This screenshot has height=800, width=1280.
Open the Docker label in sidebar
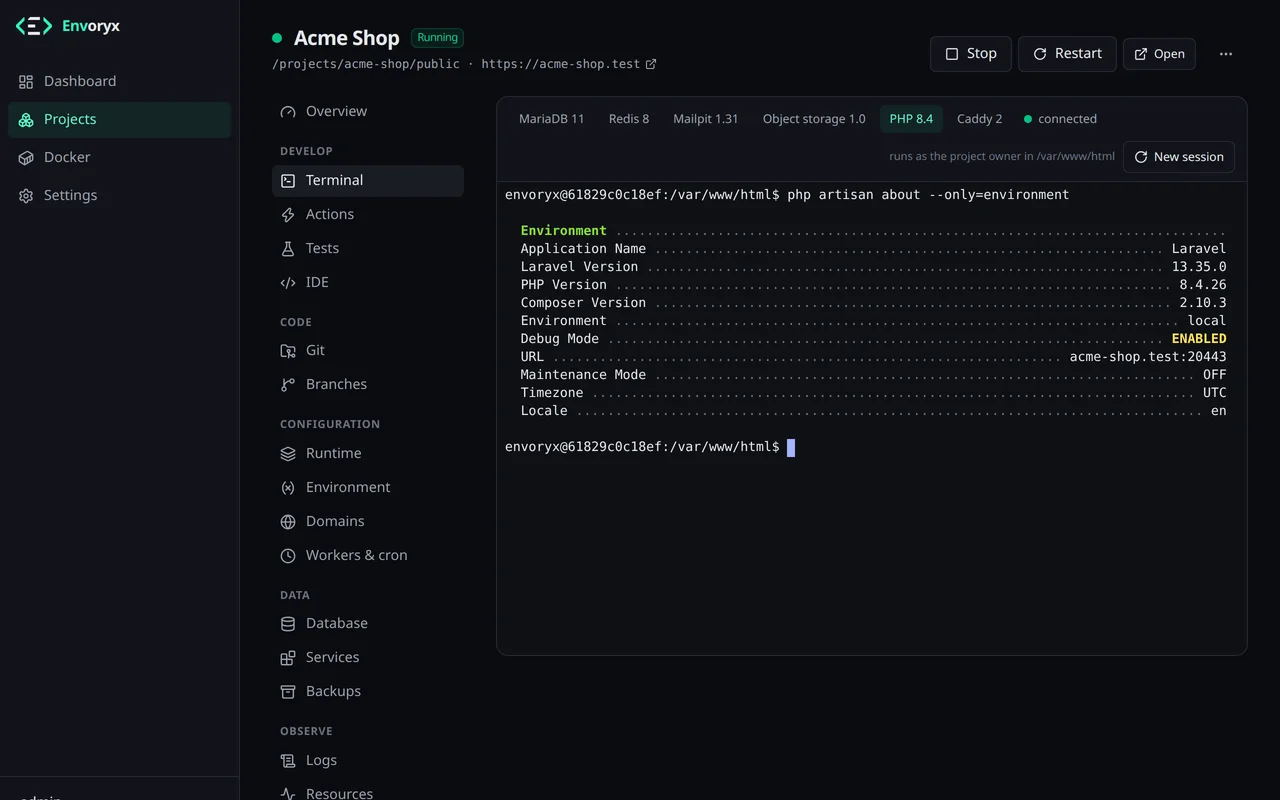(67, 157)
